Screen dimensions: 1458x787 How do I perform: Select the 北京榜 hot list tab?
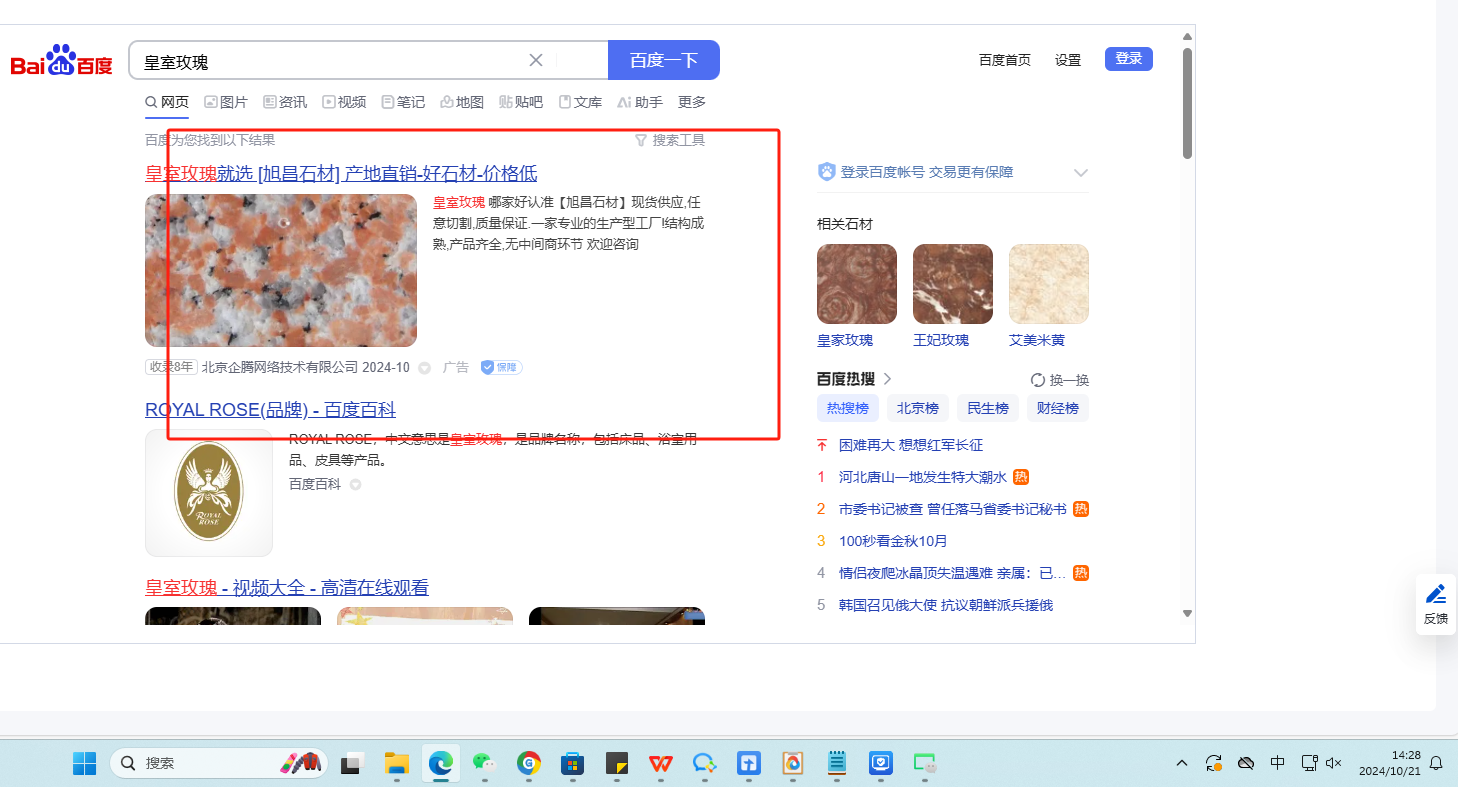[917, 408]
